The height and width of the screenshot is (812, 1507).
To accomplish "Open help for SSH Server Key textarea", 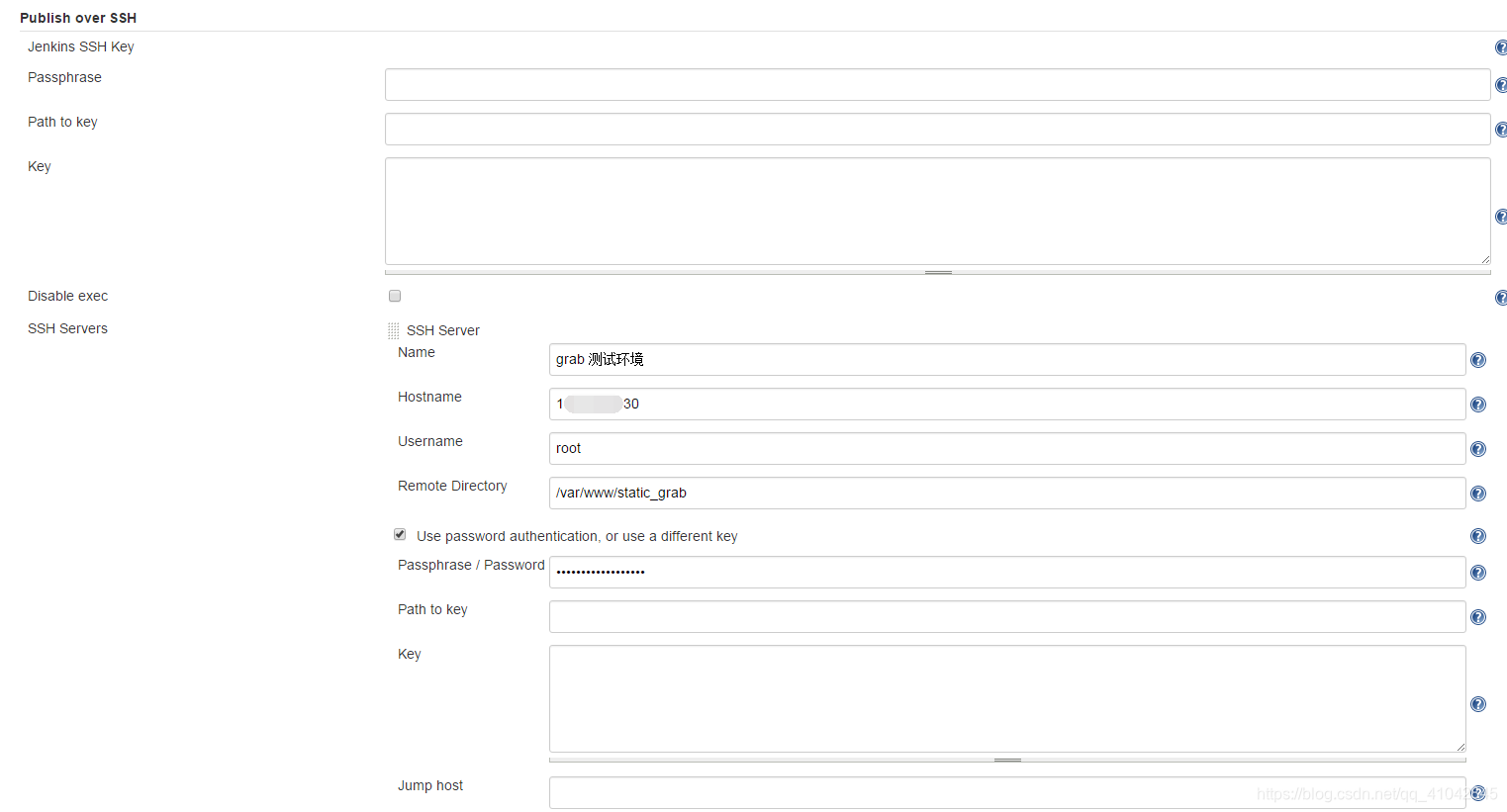I will [x=1478, y=704].
